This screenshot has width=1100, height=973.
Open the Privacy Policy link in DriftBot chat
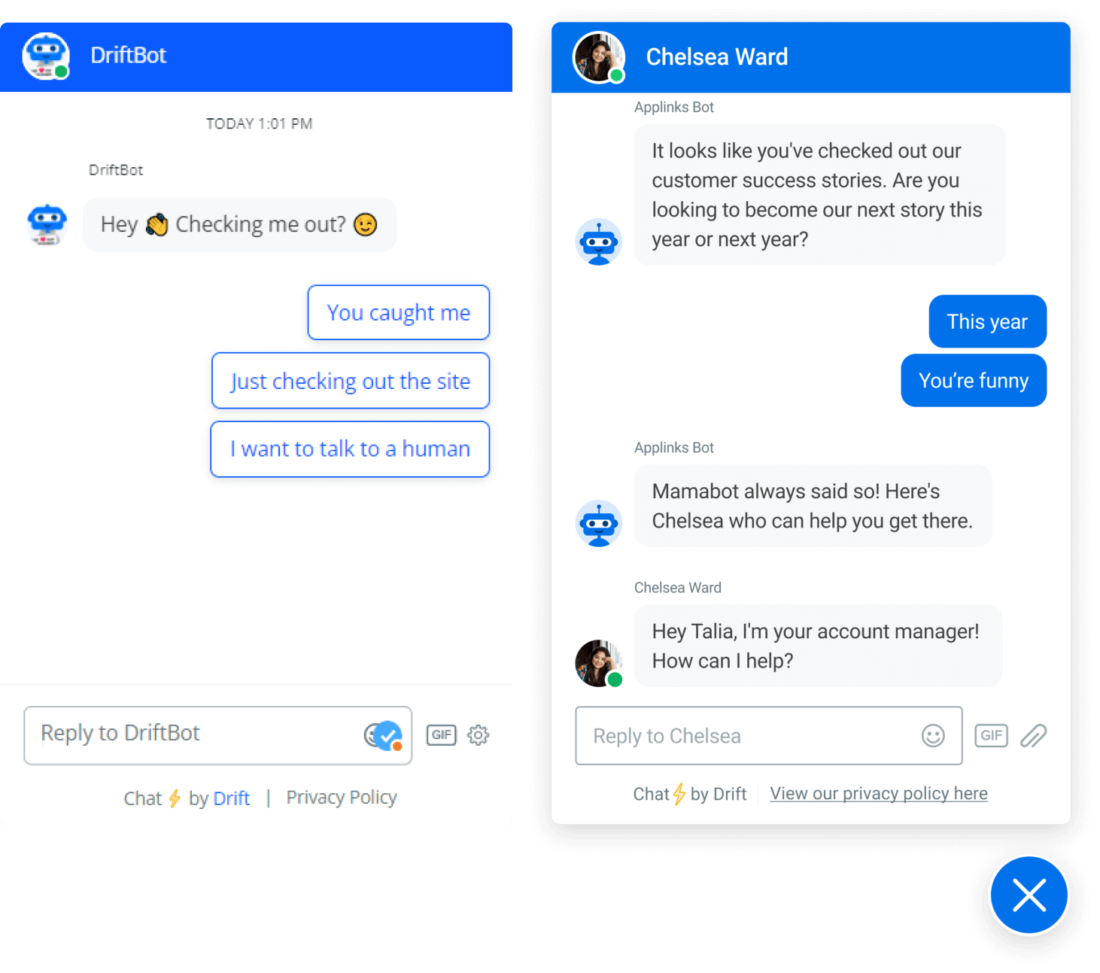pyautogui.click(x=341, y=797)
